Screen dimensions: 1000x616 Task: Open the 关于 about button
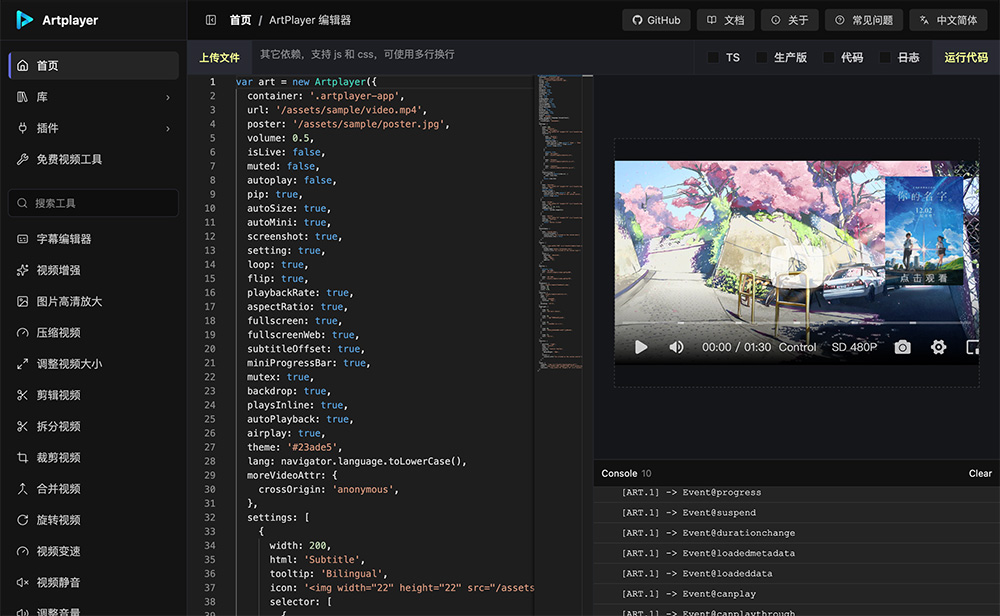pos(790,20)
